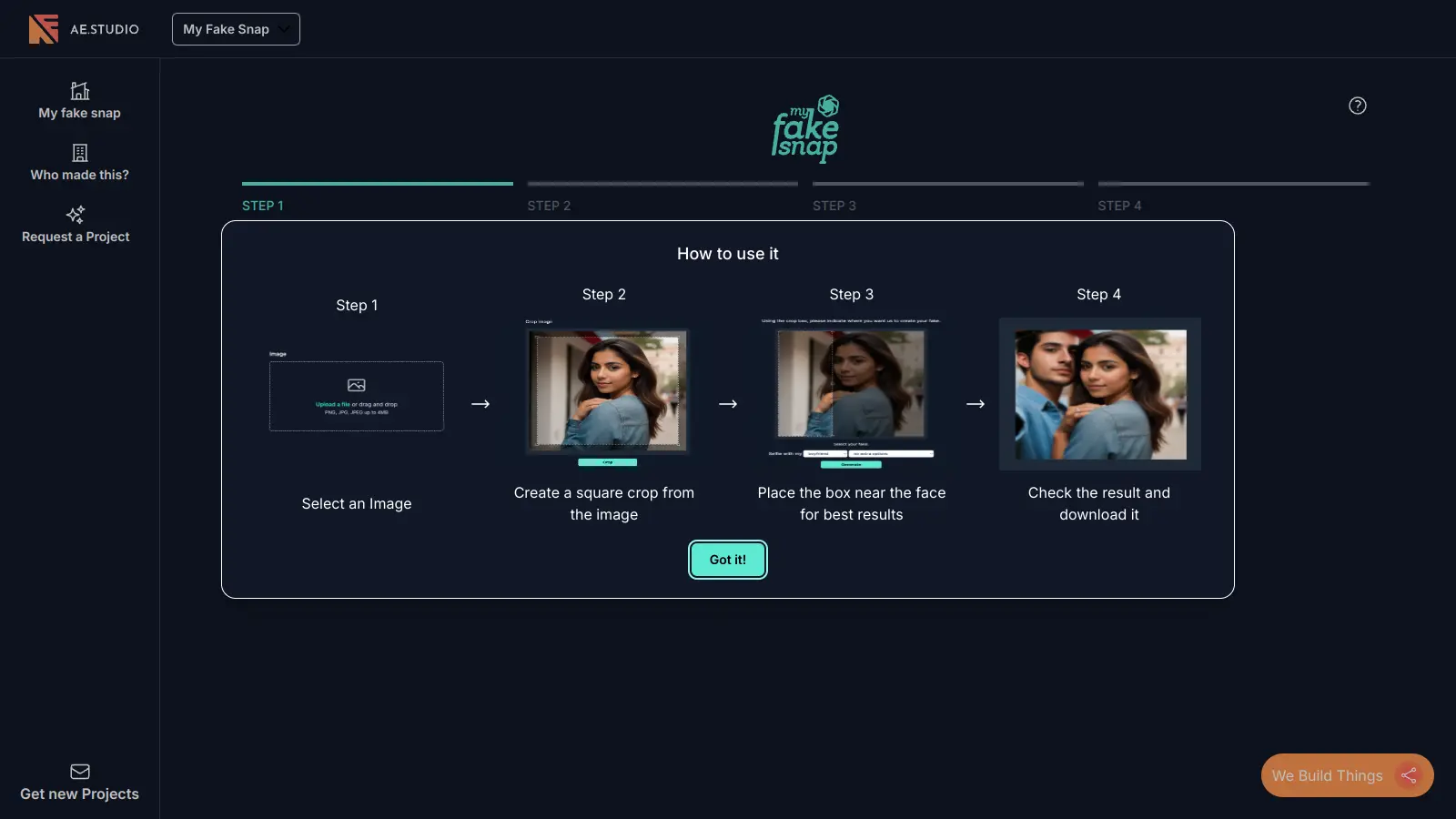Click the Step 3 face box thumbnail

[851, 391]
